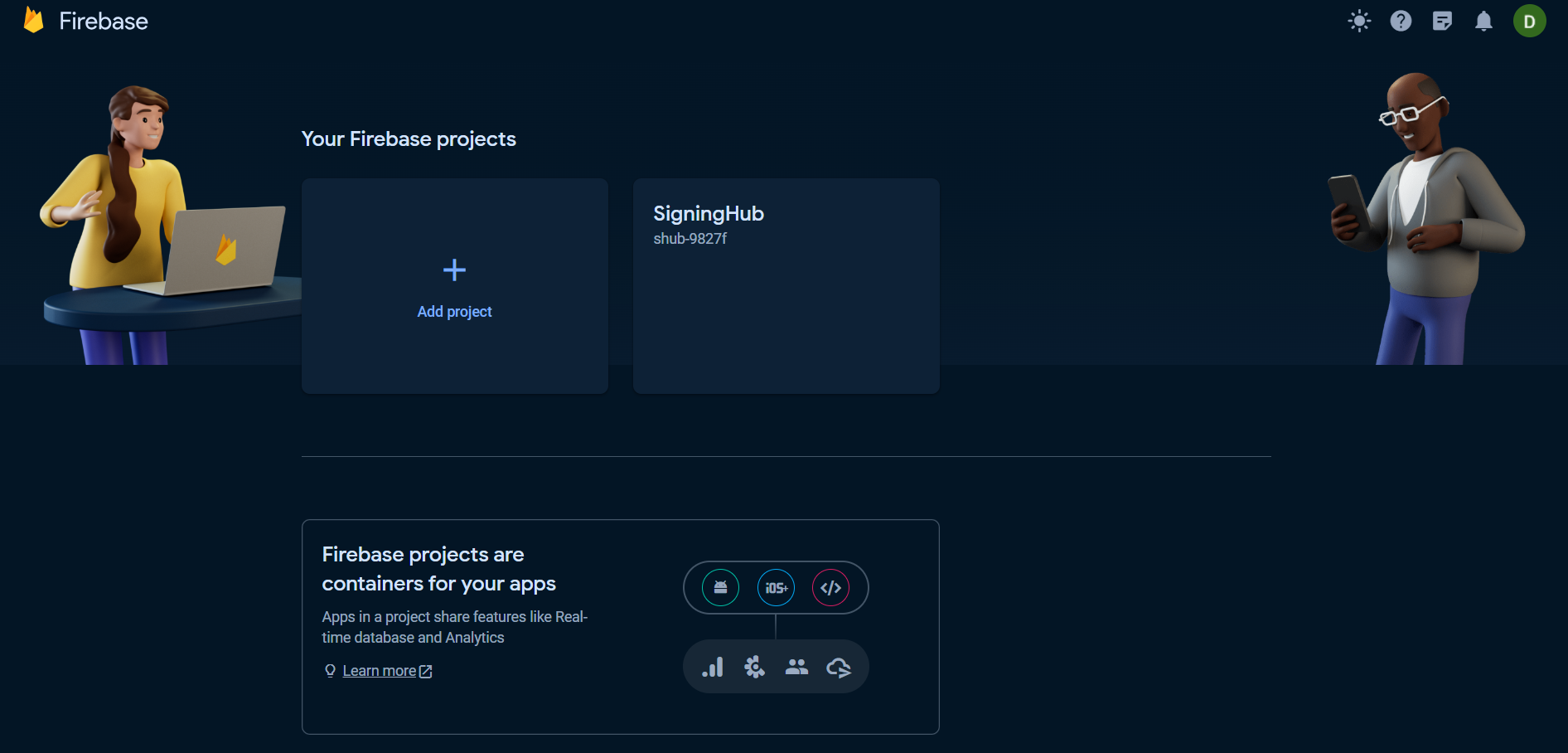Click the gear cluster settings icon
Image resolution: width=1568 pixels, height=753 pixels.
tap(754, 667)
